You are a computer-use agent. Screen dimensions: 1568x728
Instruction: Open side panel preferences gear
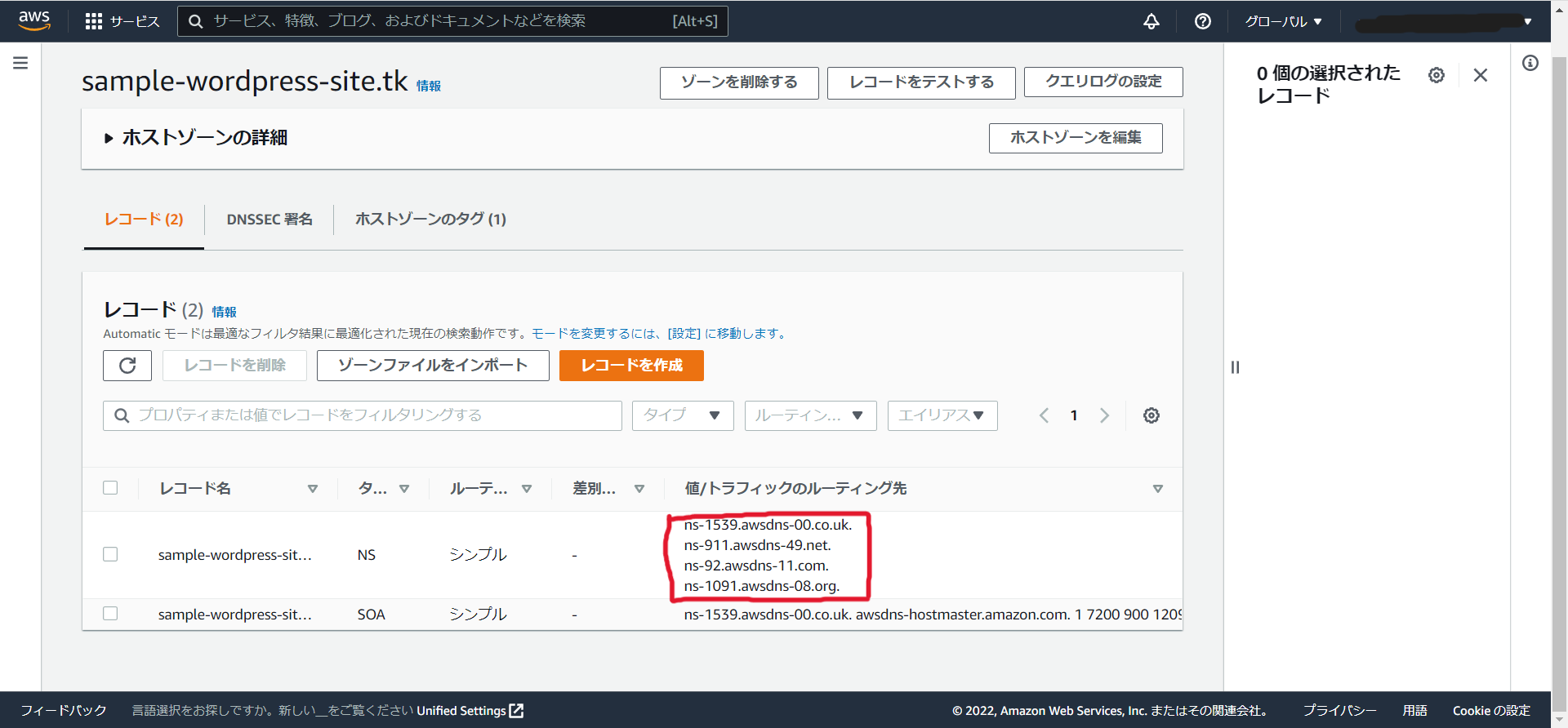coord(1437,75)
